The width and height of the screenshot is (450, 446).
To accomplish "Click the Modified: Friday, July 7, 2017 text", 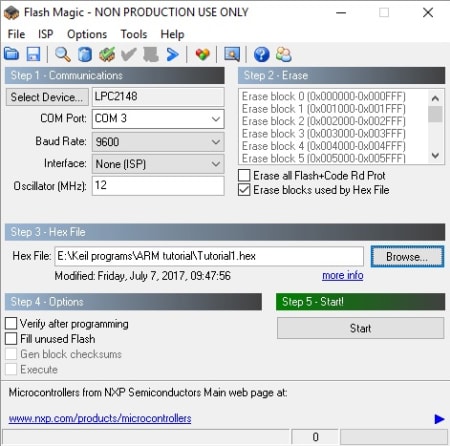I will (142, 276).
